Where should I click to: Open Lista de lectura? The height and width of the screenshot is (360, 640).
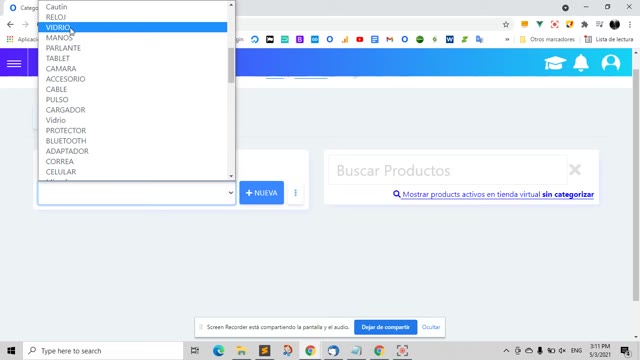[x=609, y=39]
